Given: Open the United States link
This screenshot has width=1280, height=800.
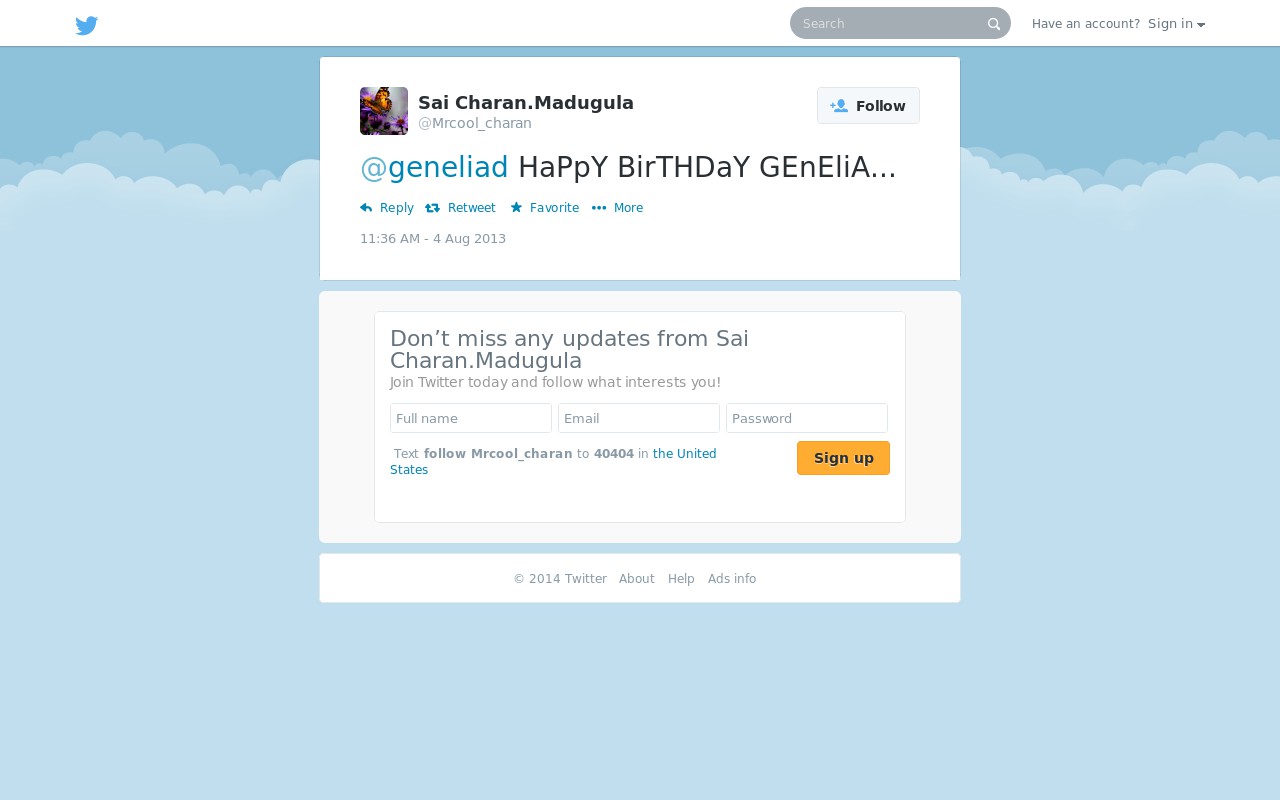Looking at the screenshot, I should point(553,461).
